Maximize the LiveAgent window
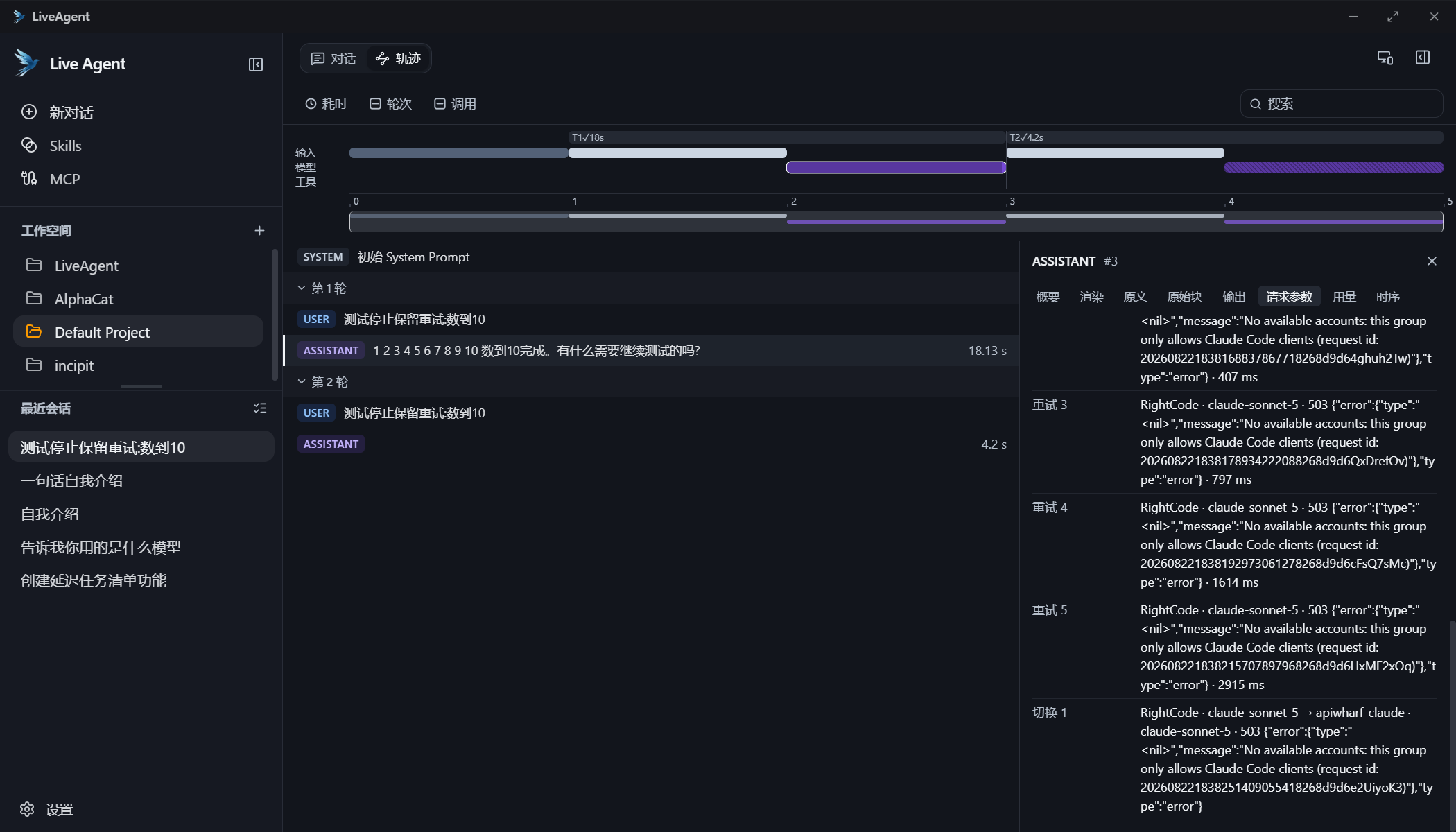This screenshot has width=1456, height=832. (x=1393, y=17)
